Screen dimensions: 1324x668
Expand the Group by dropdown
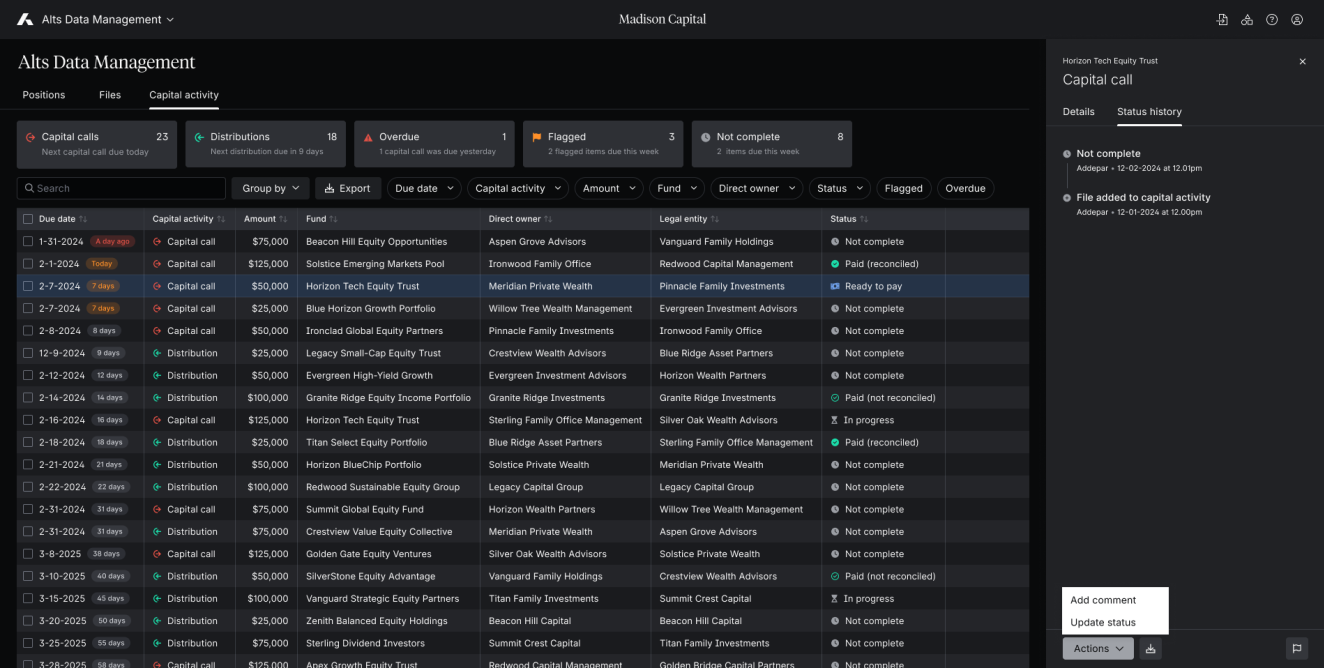click(270, 188)
